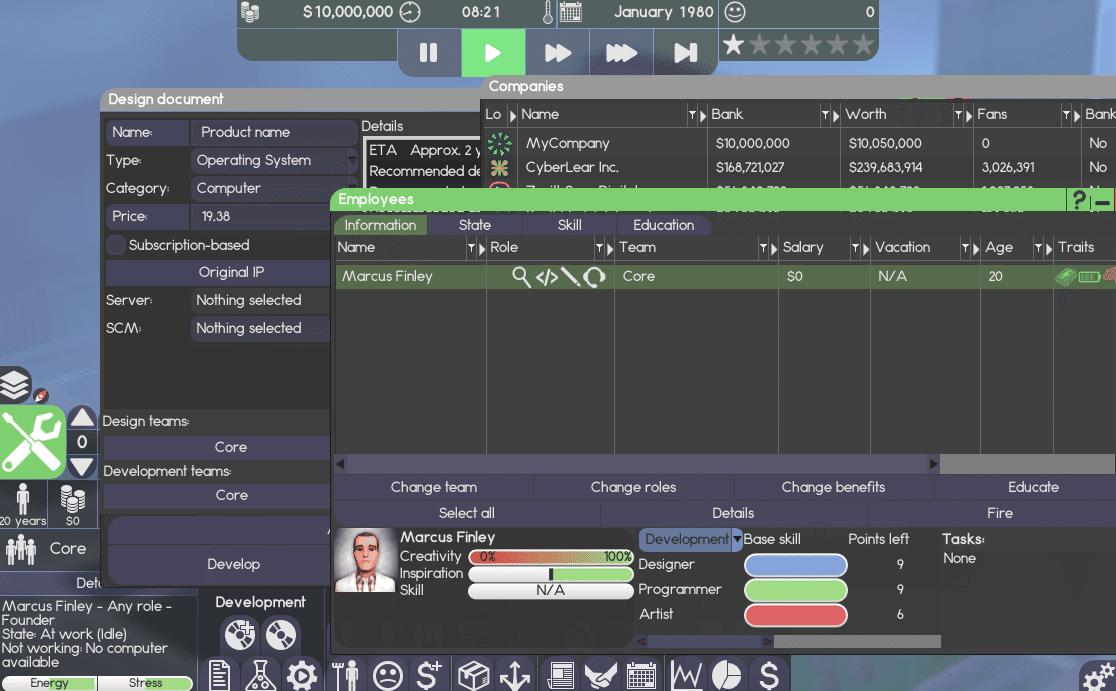Open the Server selector showing Nothing selected
Viewport: 1116px width, 691px height.
click(x=260, y=300)
